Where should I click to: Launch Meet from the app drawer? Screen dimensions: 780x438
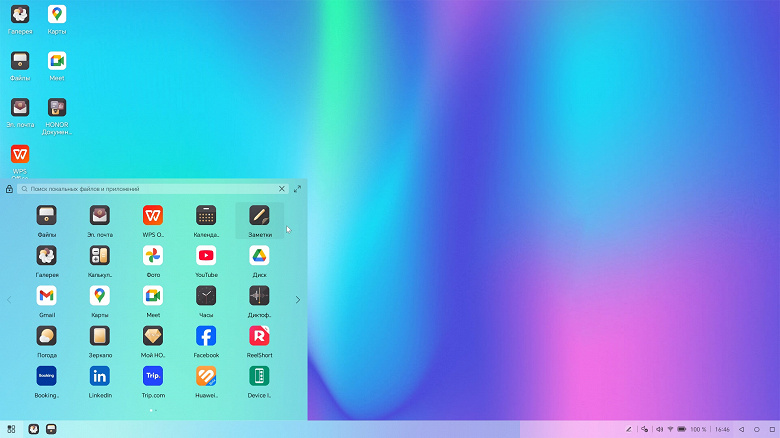153,296
